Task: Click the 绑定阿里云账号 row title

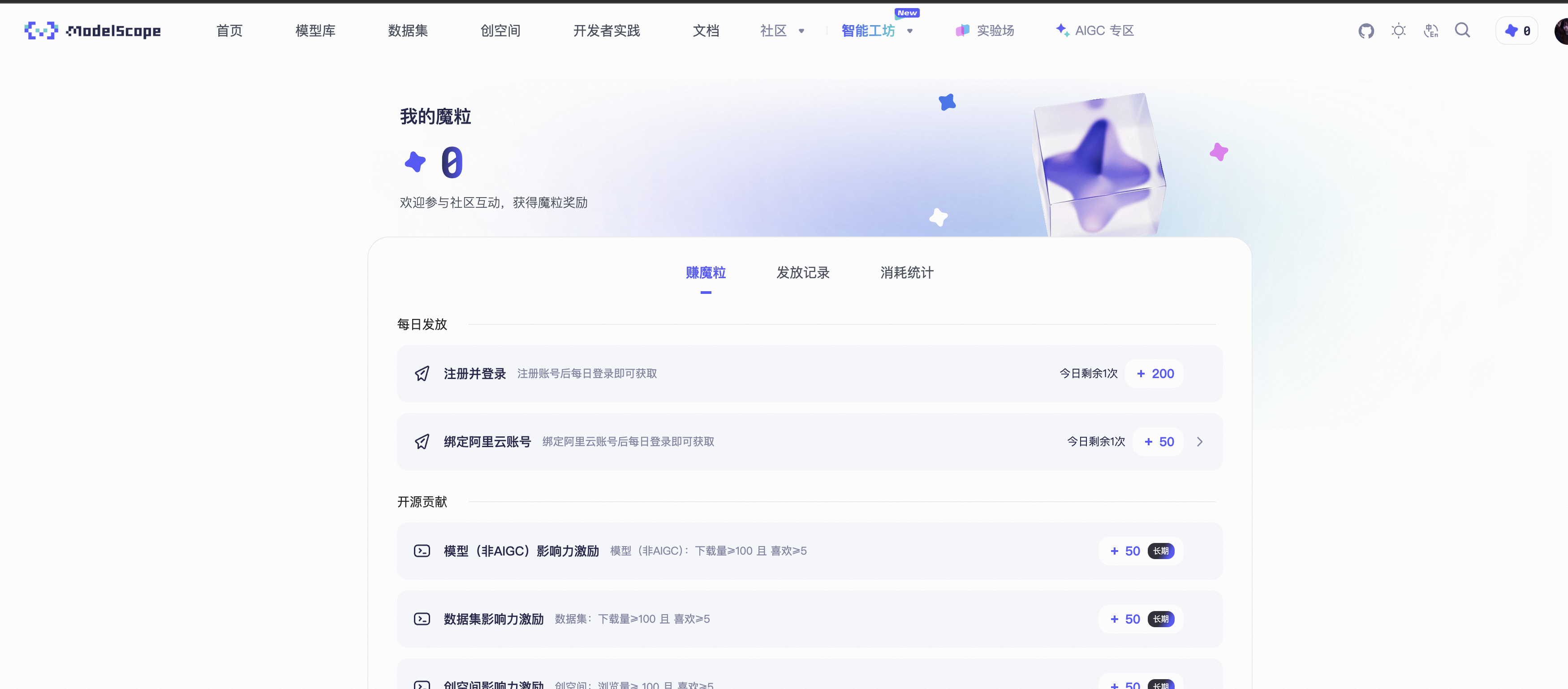Action: click(487, 442)
